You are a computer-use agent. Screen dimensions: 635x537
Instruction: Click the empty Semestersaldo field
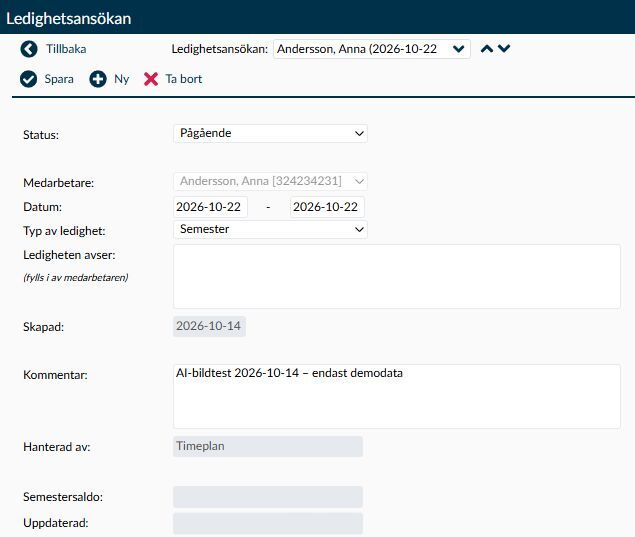[x=268, y=497]
